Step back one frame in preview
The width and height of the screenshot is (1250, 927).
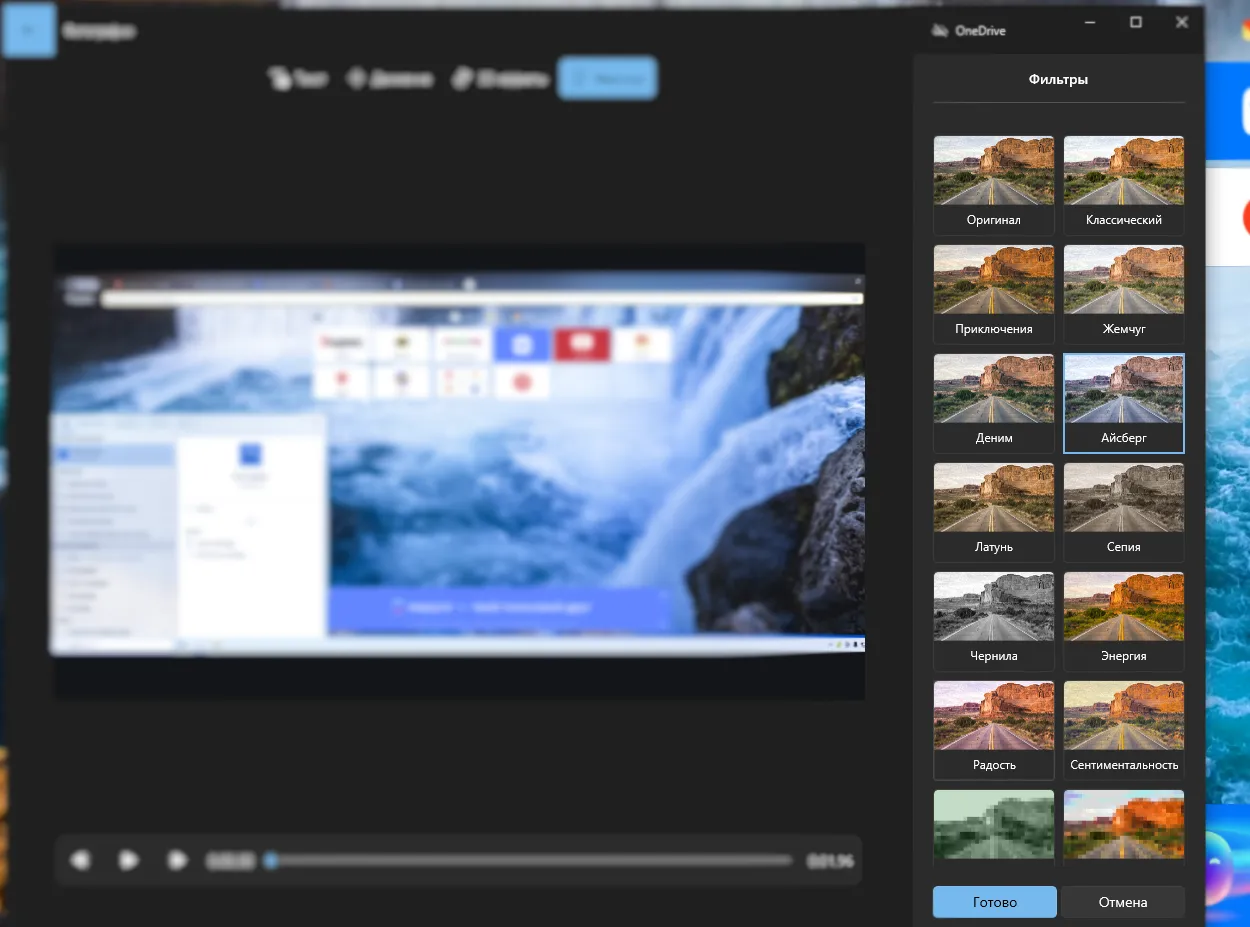pos(81,860)
